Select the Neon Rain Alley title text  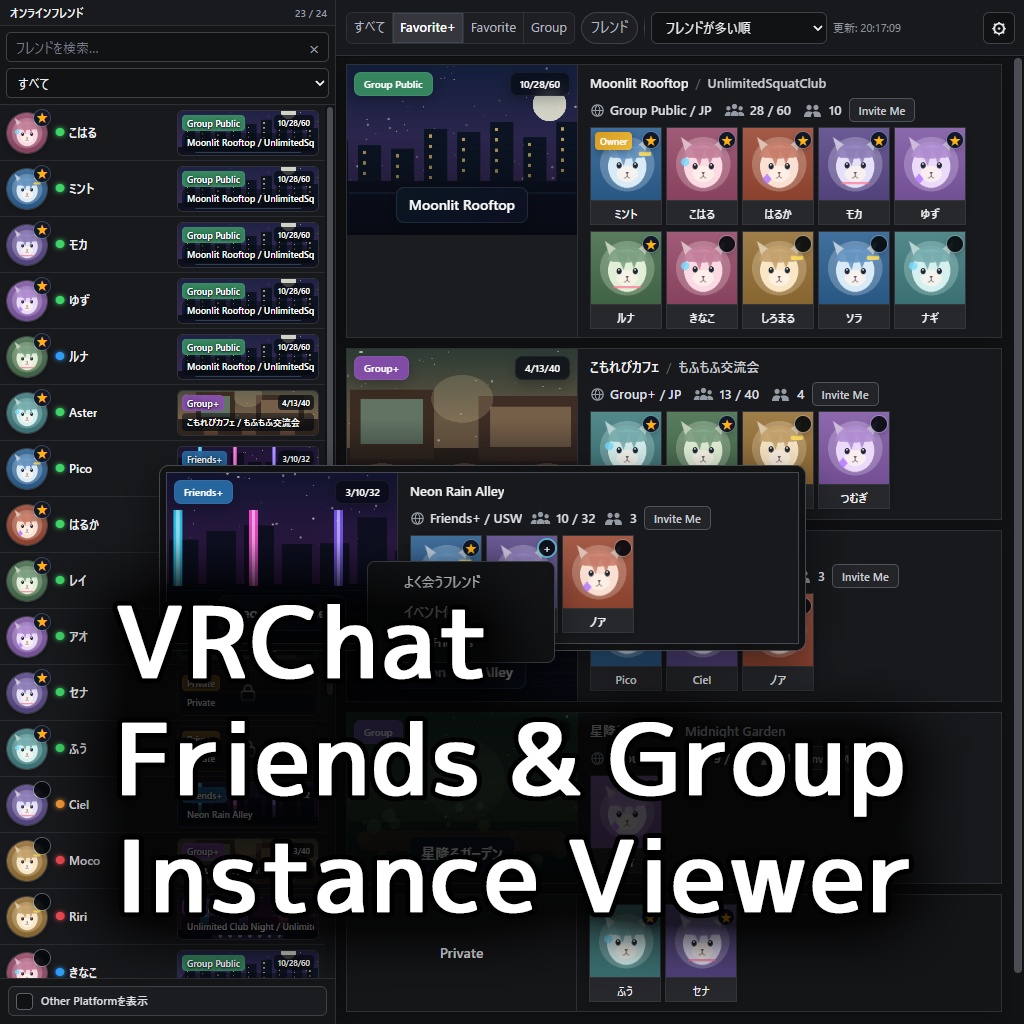[x=456, y=491]
